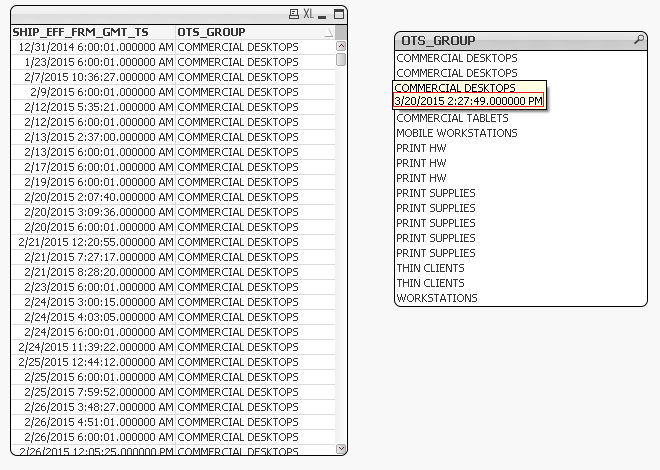Click timestamp 2/26/2015 3:48:27.000000 AM
This screenshot has height=470, width=660.
click(x=99, y=407)
